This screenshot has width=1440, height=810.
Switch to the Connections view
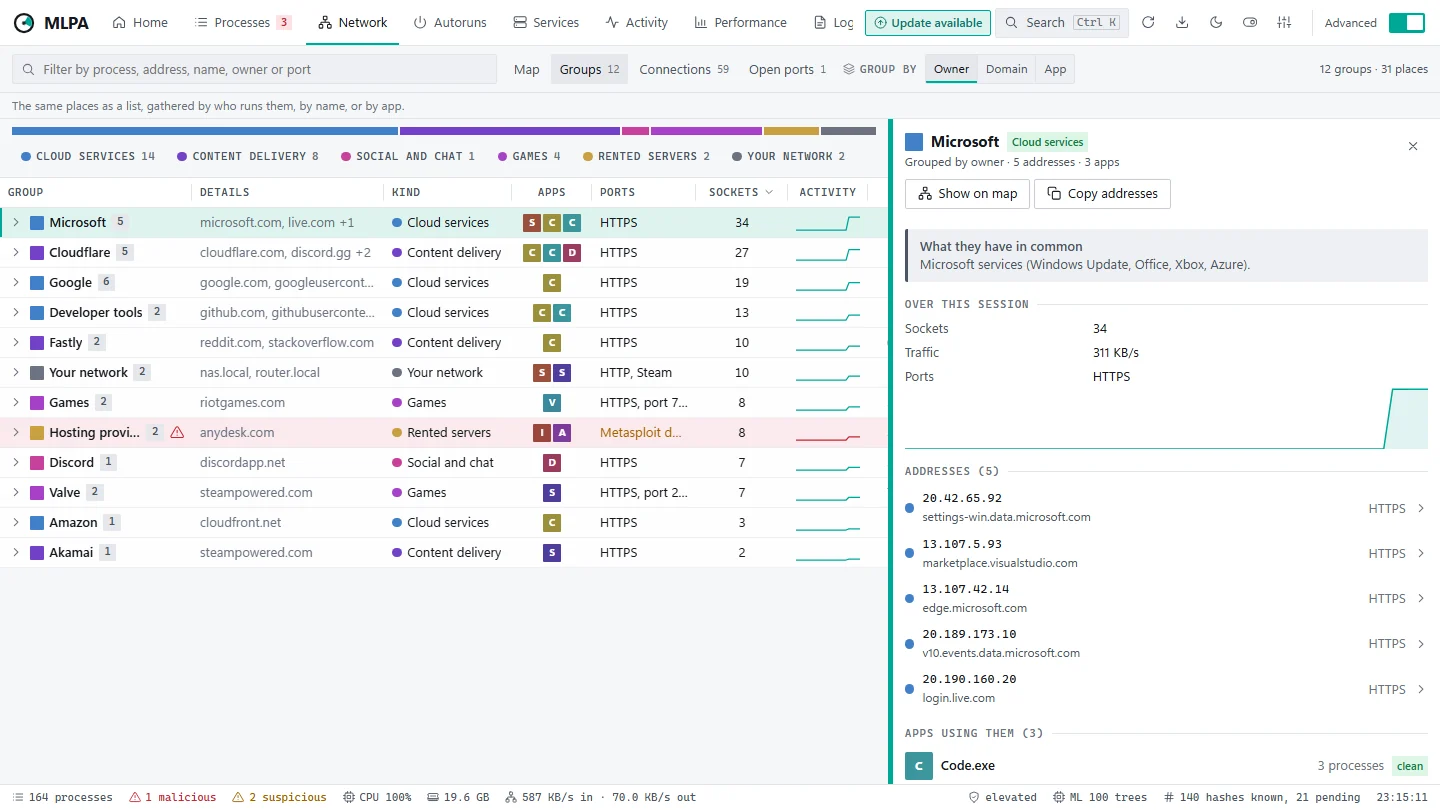click(684, 69)
